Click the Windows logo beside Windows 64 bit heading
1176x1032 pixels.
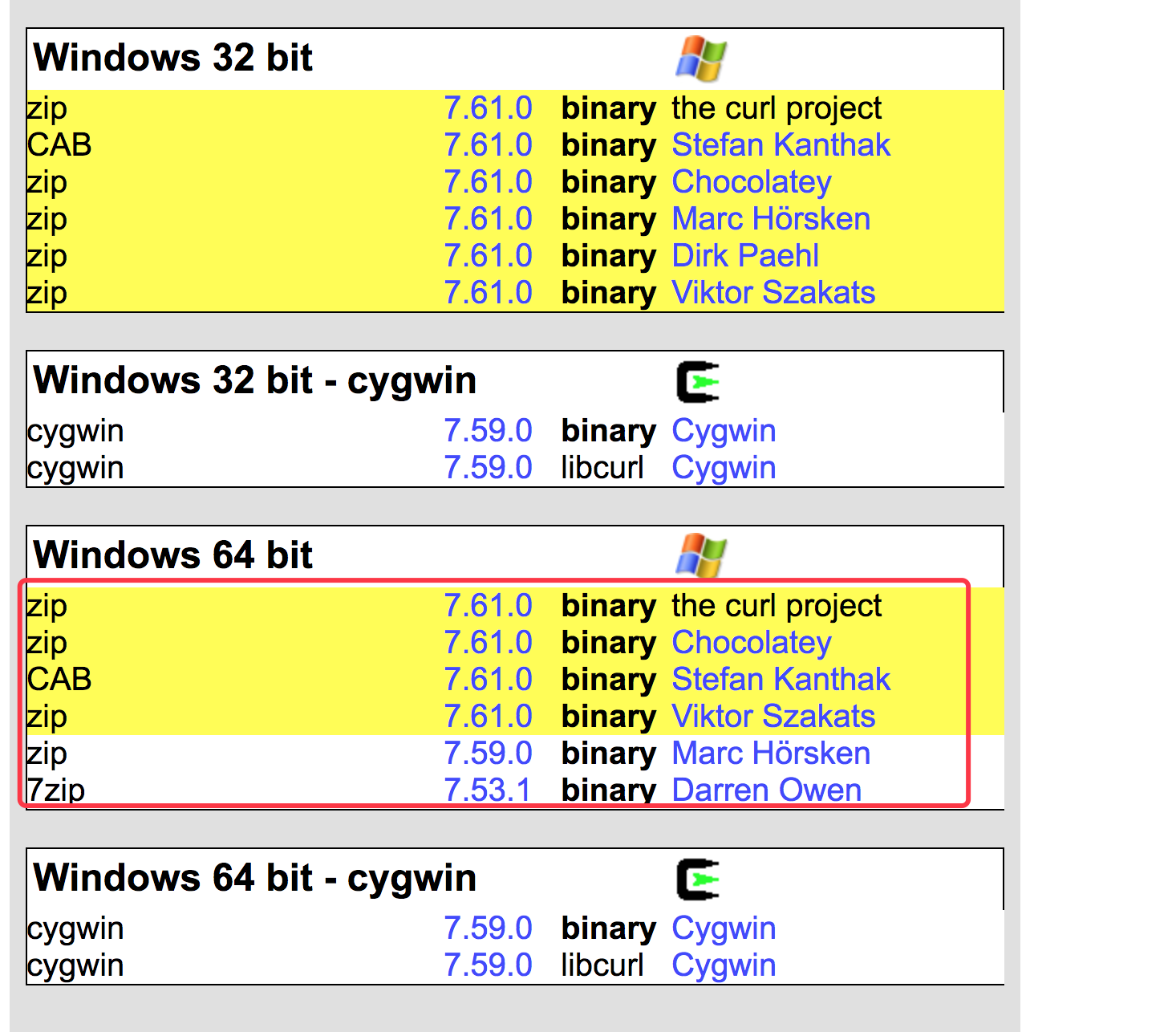(701, 555)
